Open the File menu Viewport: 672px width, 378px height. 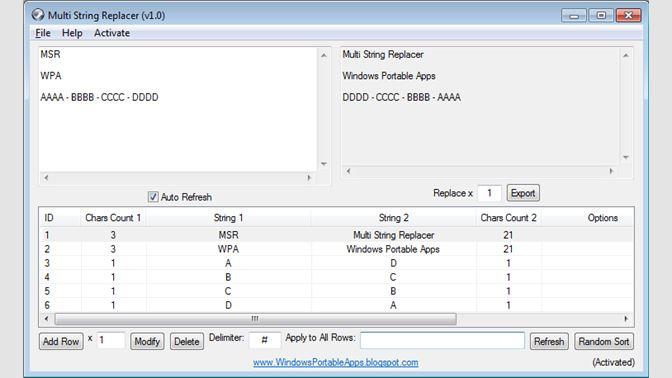click(x=42, y=33)
